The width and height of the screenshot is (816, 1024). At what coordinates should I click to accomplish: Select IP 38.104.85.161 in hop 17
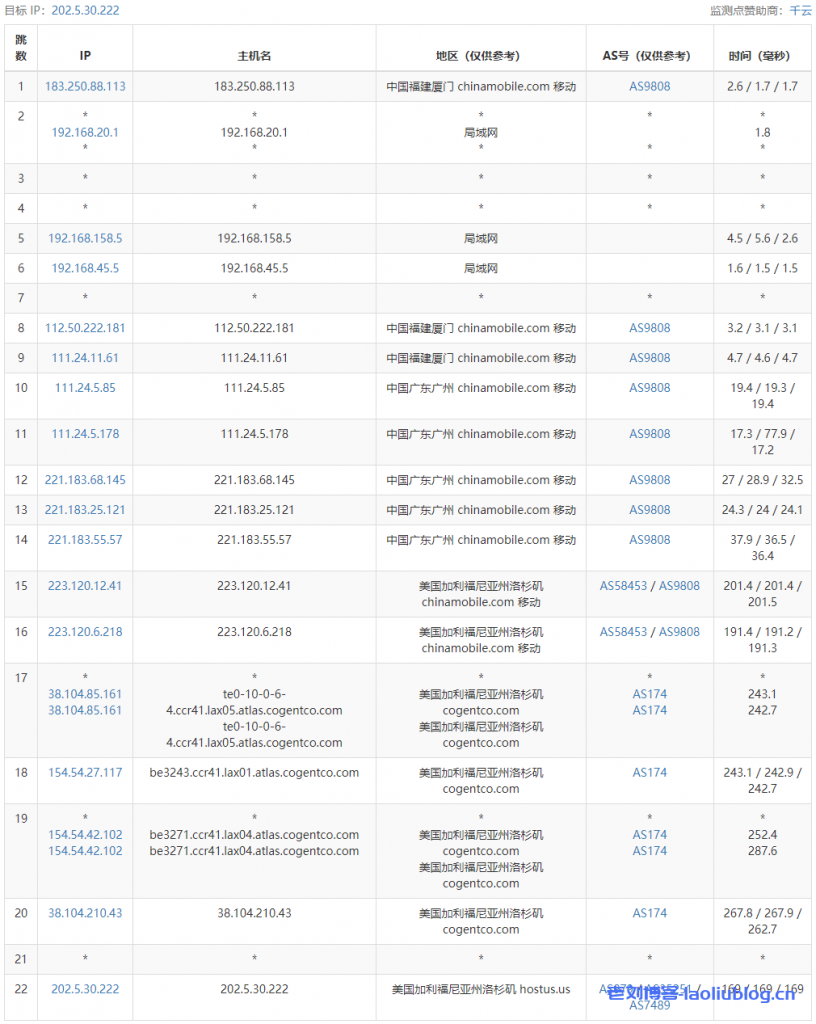tap(85, 694)
